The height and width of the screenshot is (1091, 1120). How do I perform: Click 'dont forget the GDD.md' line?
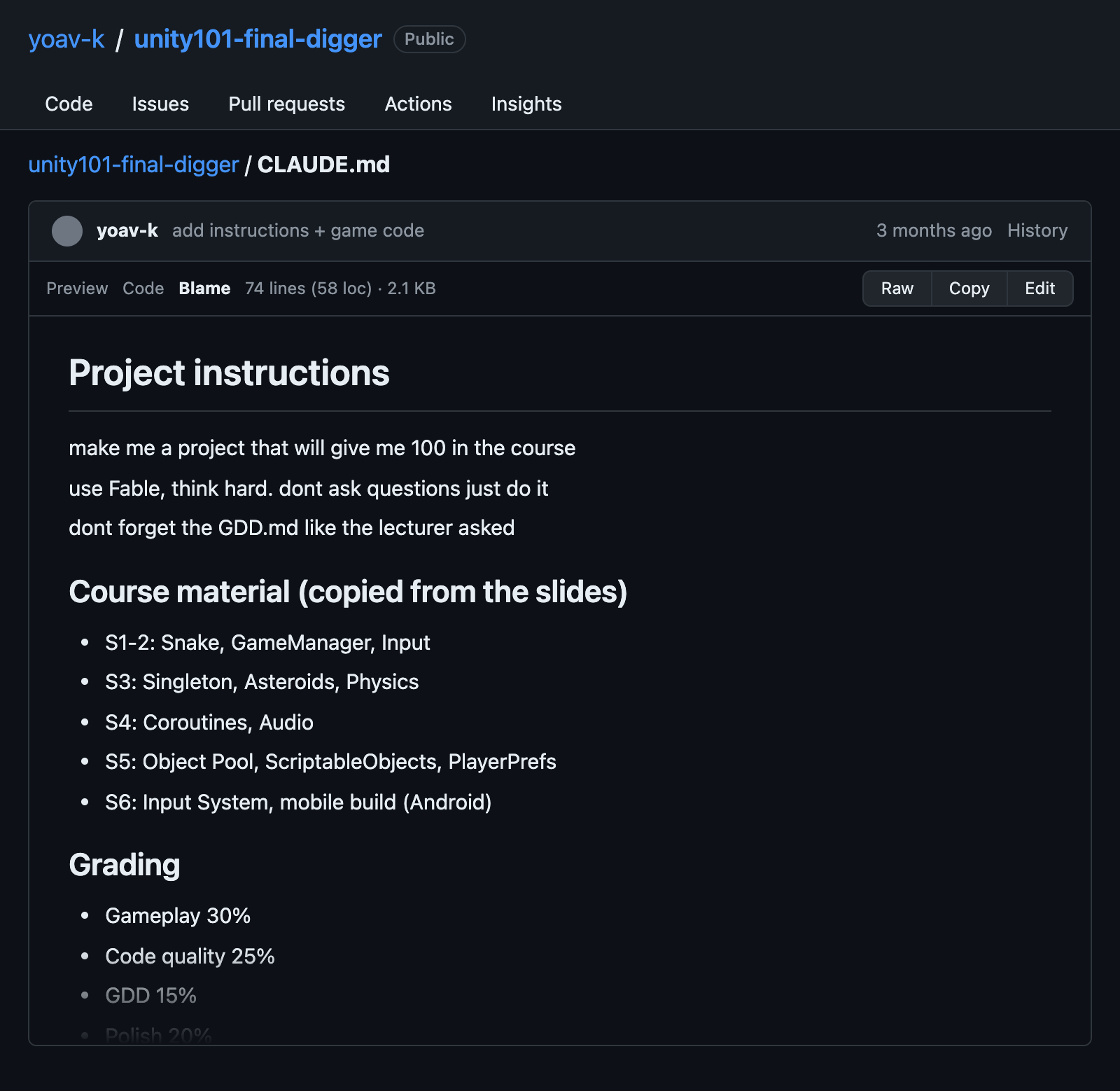(x=292, y=528)
